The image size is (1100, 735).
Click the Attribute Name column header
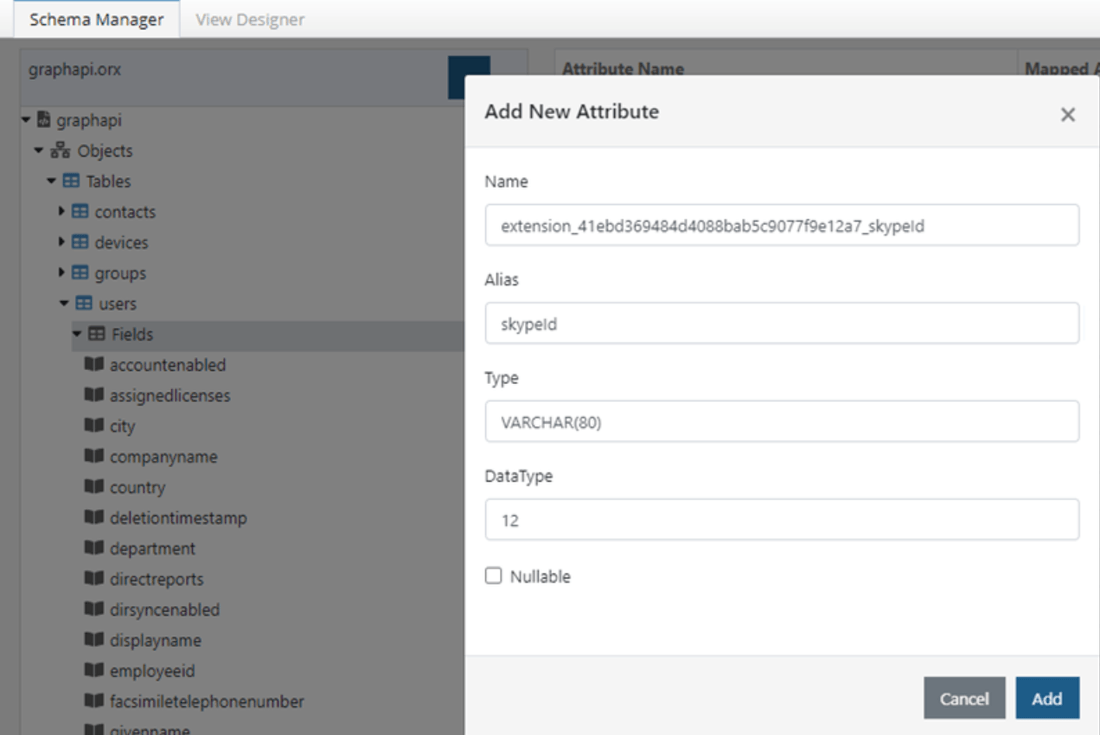point(623,69)
